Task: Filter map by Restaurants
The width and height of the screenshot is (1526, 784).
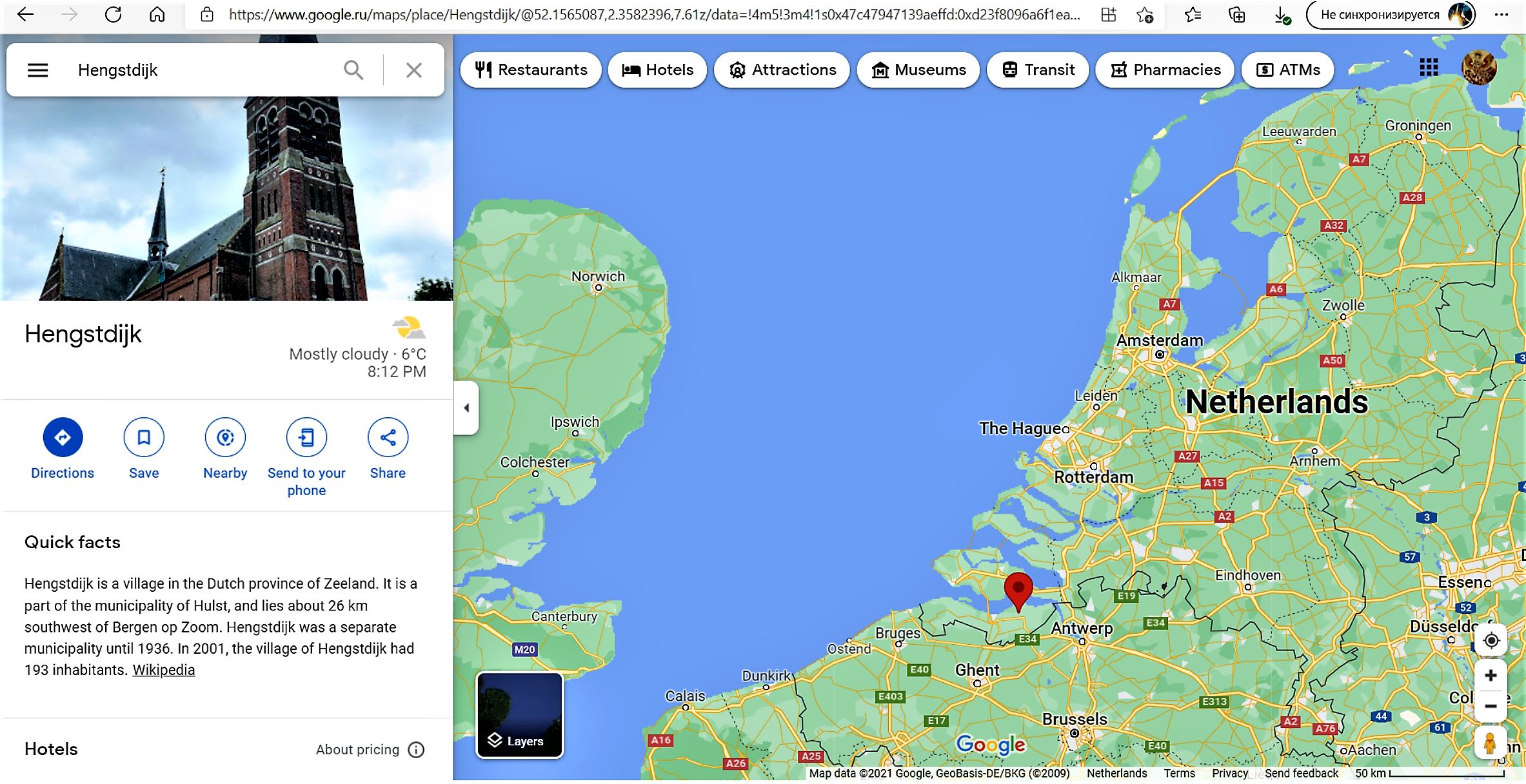Action: tap(531, 70)
